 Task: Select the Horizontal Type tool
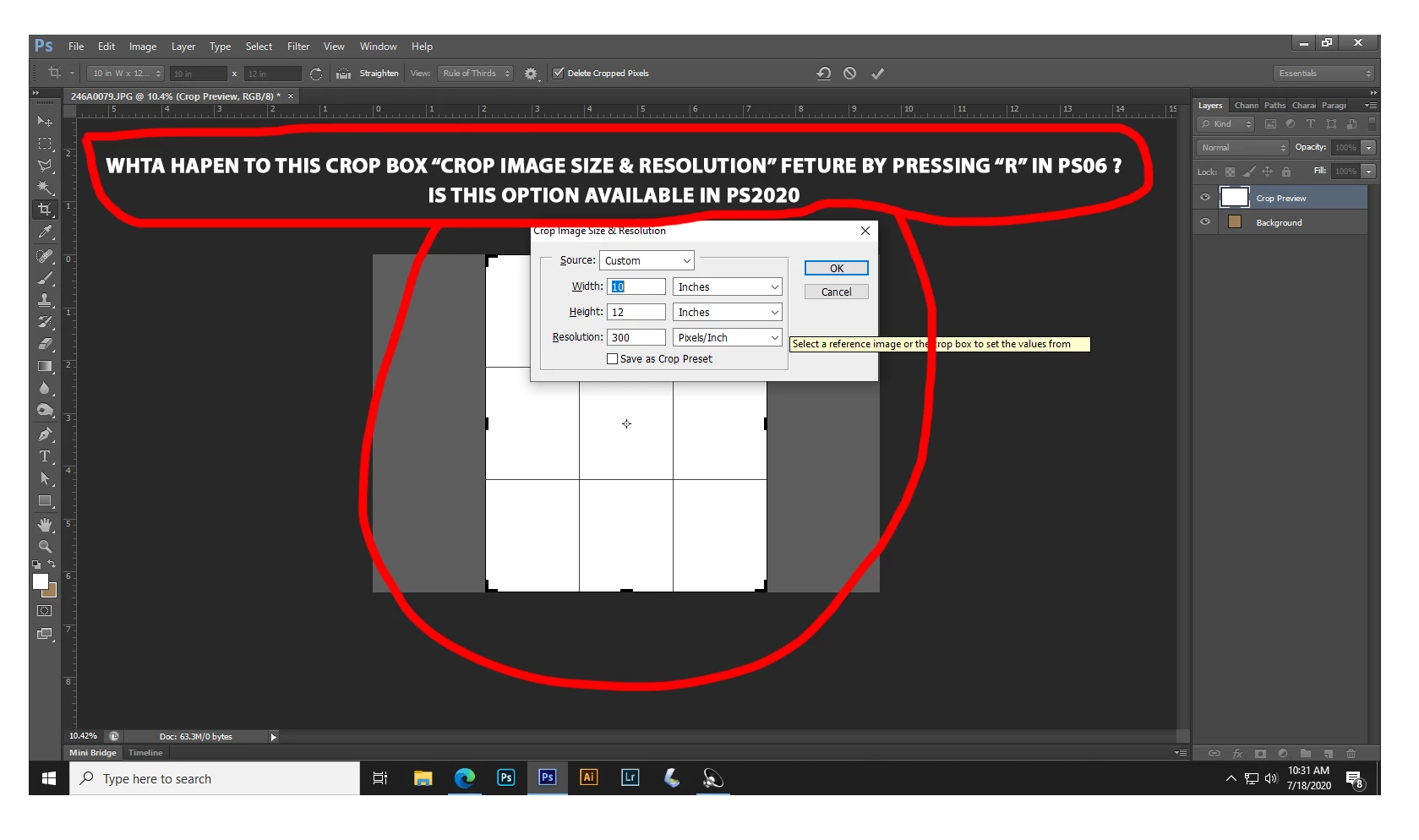point(45,456)
